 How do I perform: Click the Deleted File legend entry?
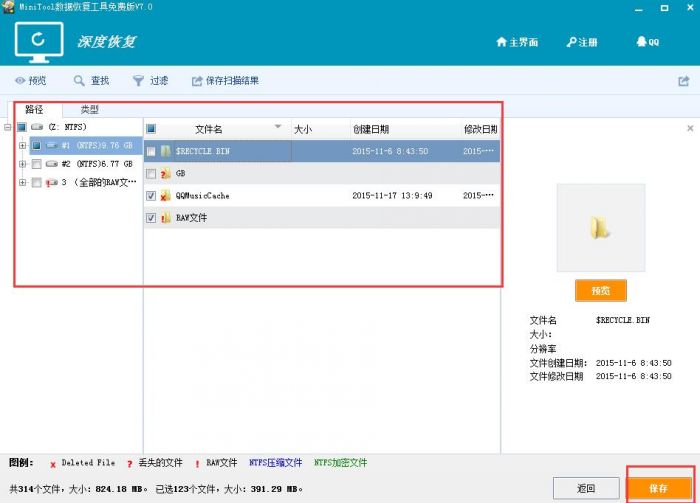pyautogui.click(x=83, y=463)
